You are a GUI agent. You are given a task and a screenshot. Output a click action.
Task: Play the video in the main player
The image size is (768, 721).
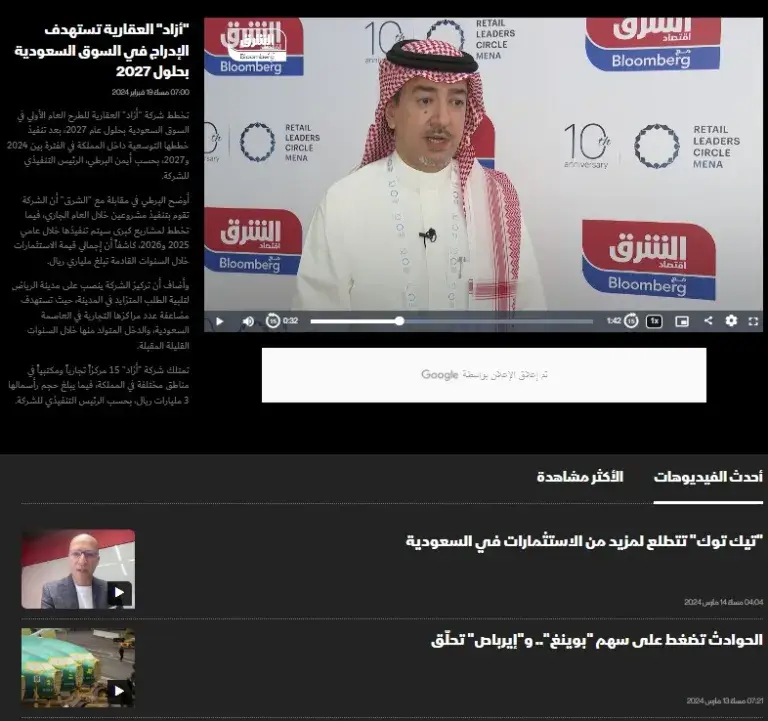(x=220, y=321)
